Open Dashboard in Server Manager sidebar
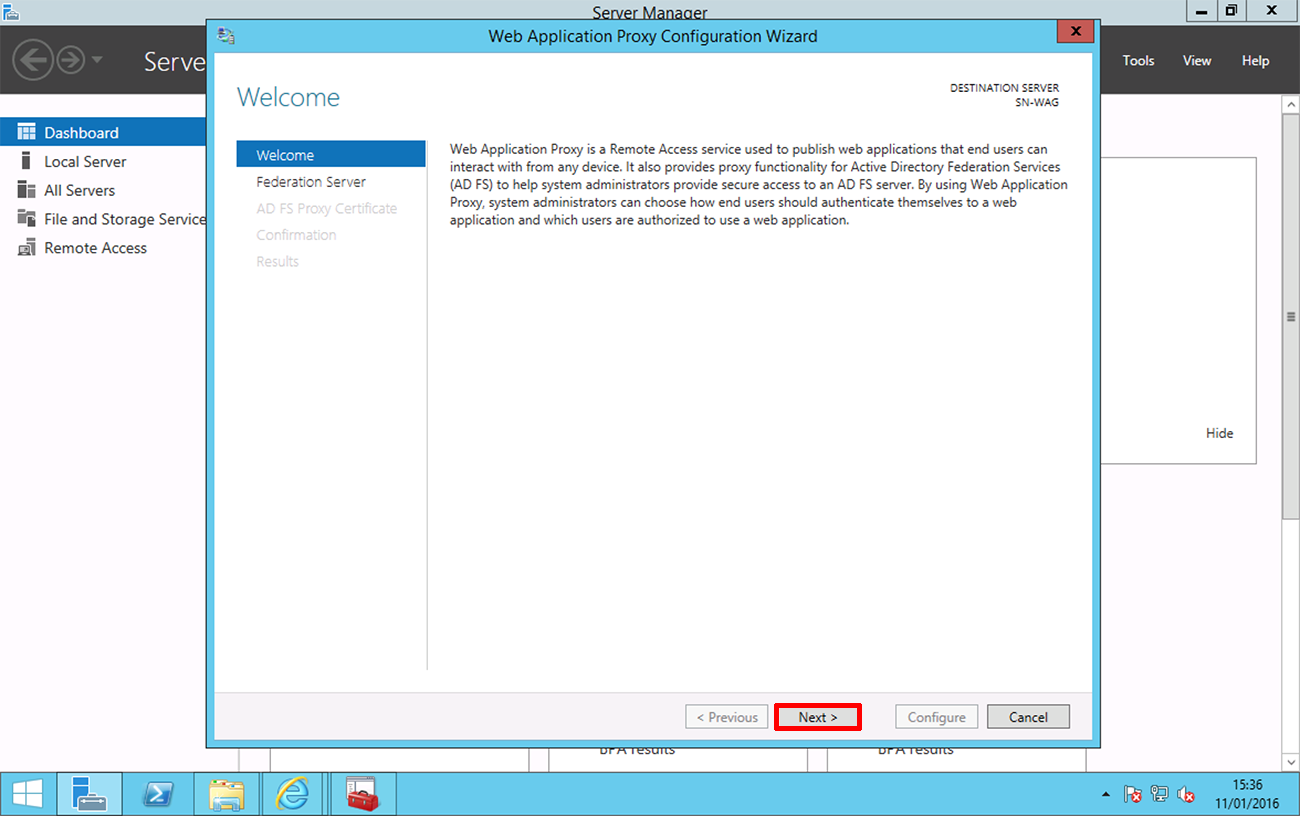1300x816 pixels. (x=103, y=133)
